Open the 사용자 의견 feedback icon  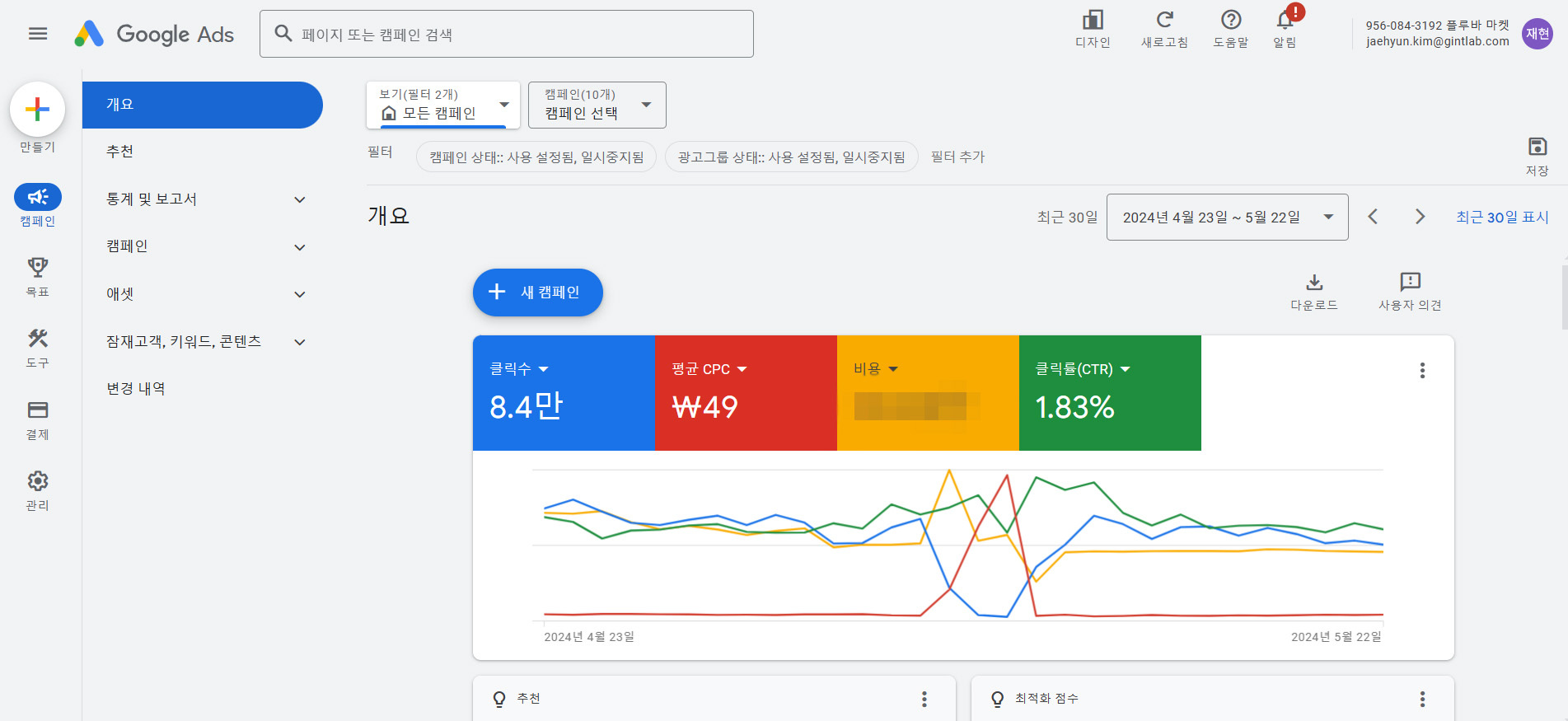[1410, 283]
